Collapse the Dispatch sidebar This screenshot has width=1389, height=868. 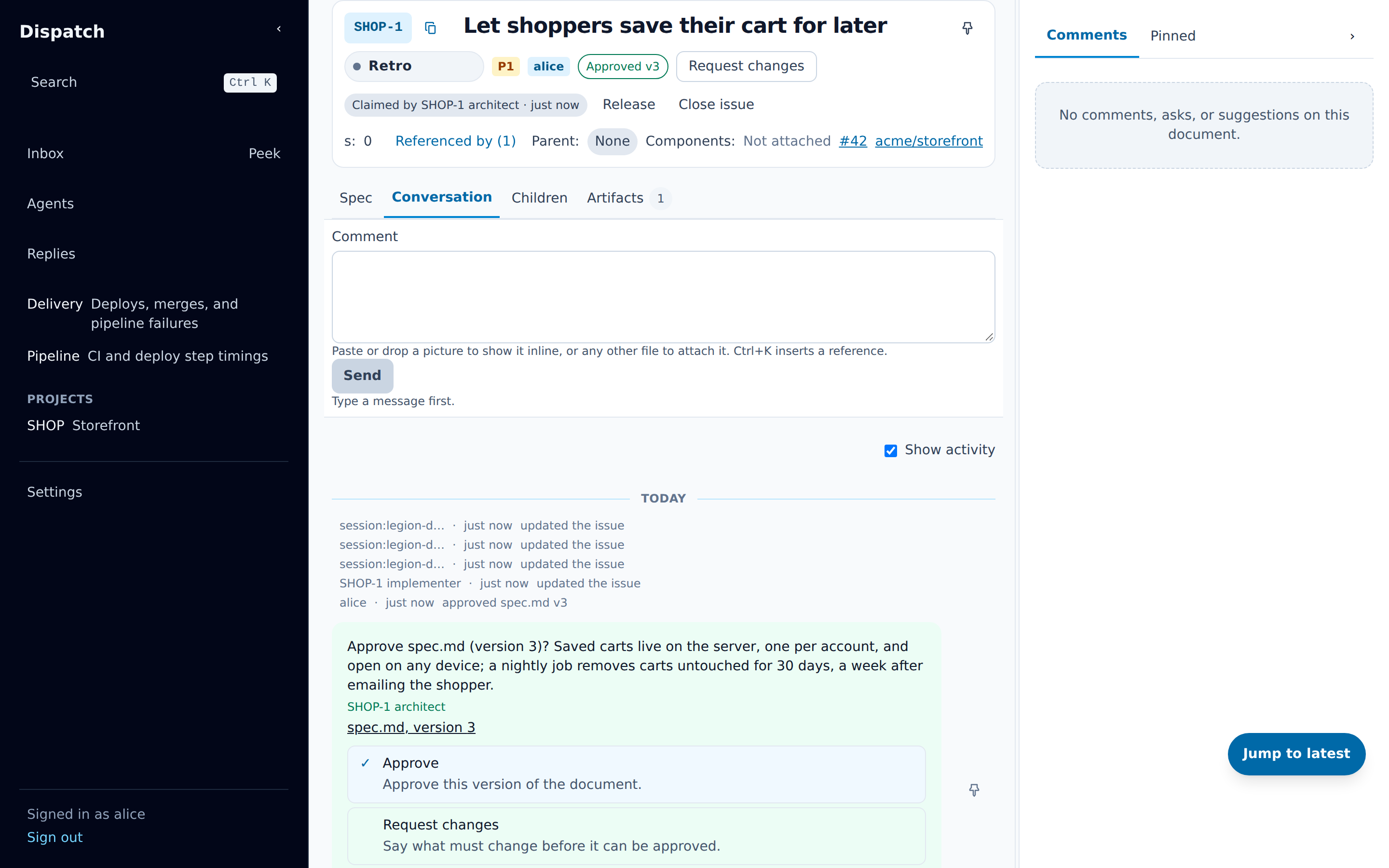point(279,29)
